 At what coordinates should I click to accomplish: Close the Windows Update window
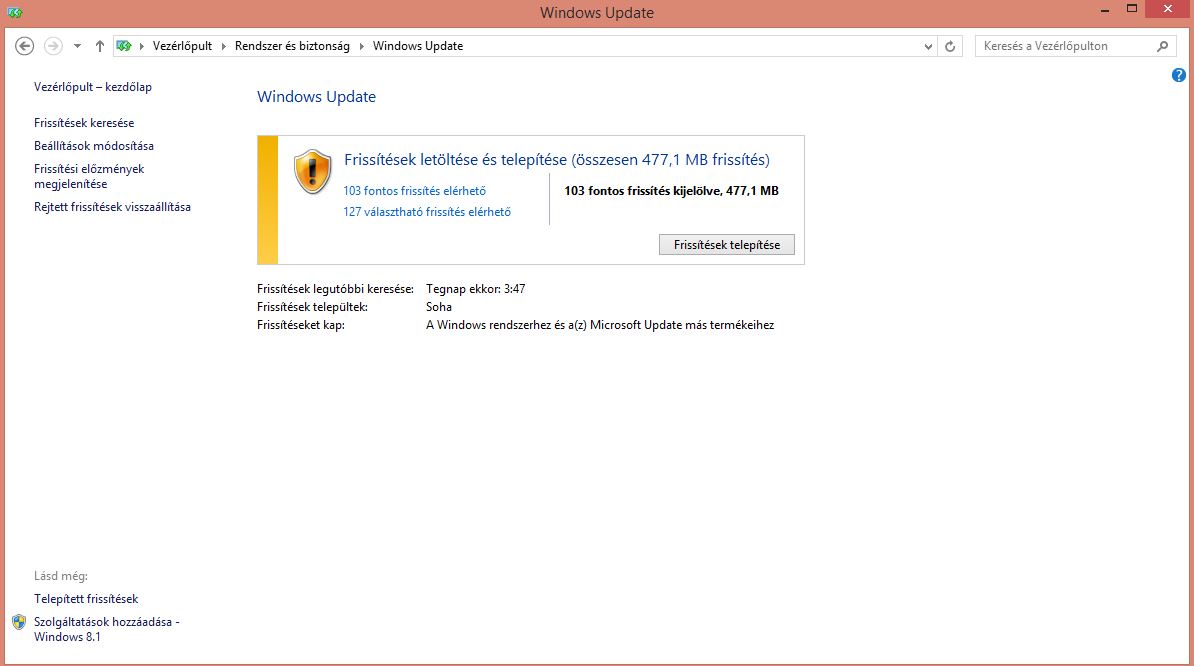[1169, 10]
